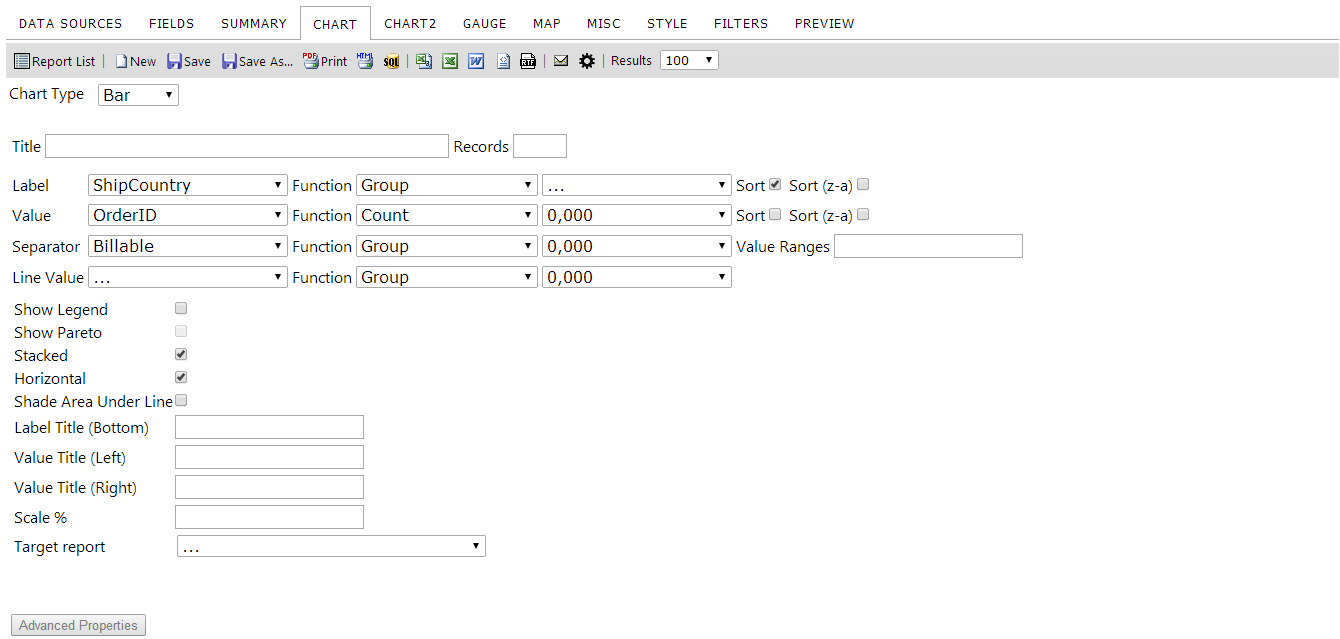Click the envelope email icon
Screen dimensions: 1340x639
coord(561,61)
